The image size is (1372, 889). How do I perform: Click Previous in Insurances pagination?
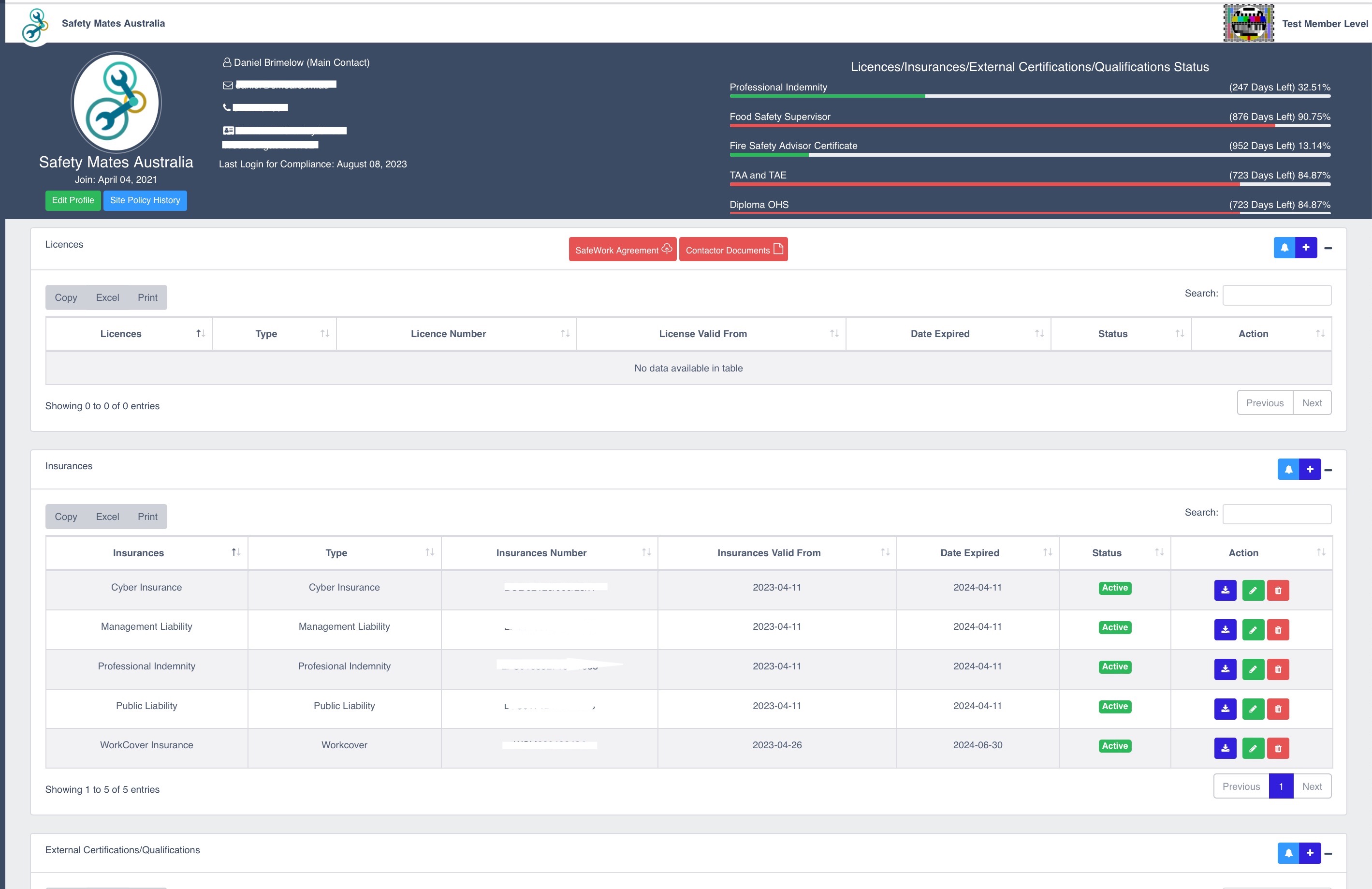coord(1241,786)
